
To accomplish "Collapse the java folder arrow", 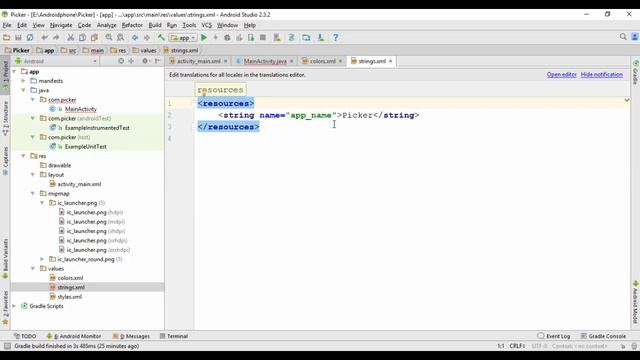I will (24, 90).
